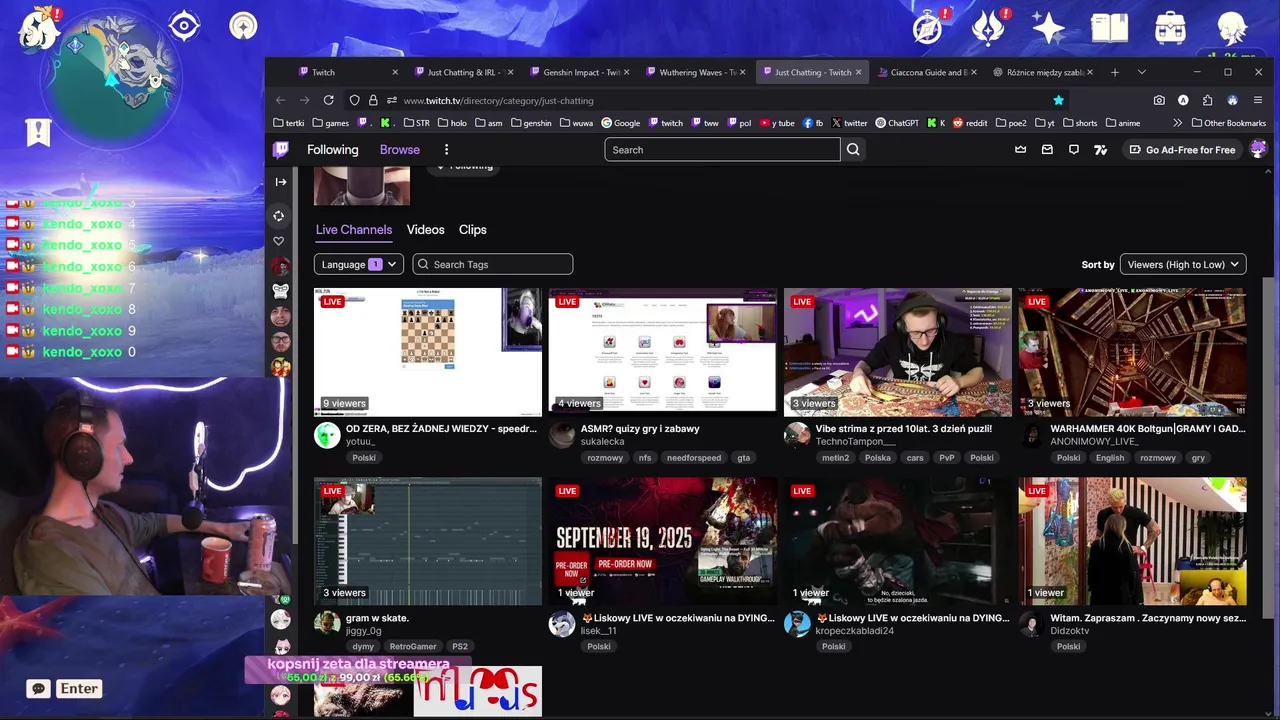Click the Twitch Search input field
Viewport: 1280px width, 720px height.
pos(722,150)
